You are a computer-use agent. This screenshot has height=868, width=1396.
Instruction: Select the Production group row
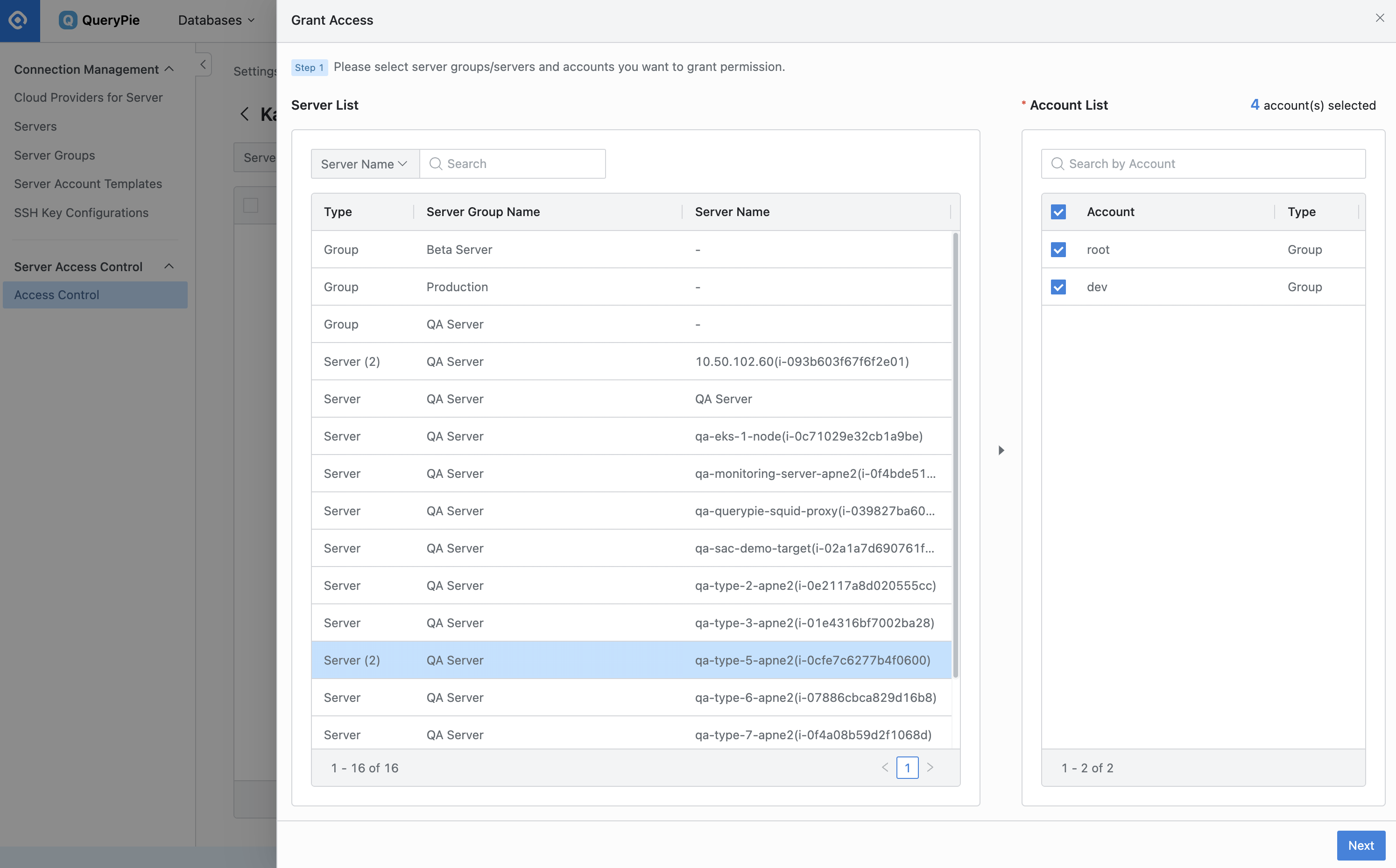tap(632, 287)
